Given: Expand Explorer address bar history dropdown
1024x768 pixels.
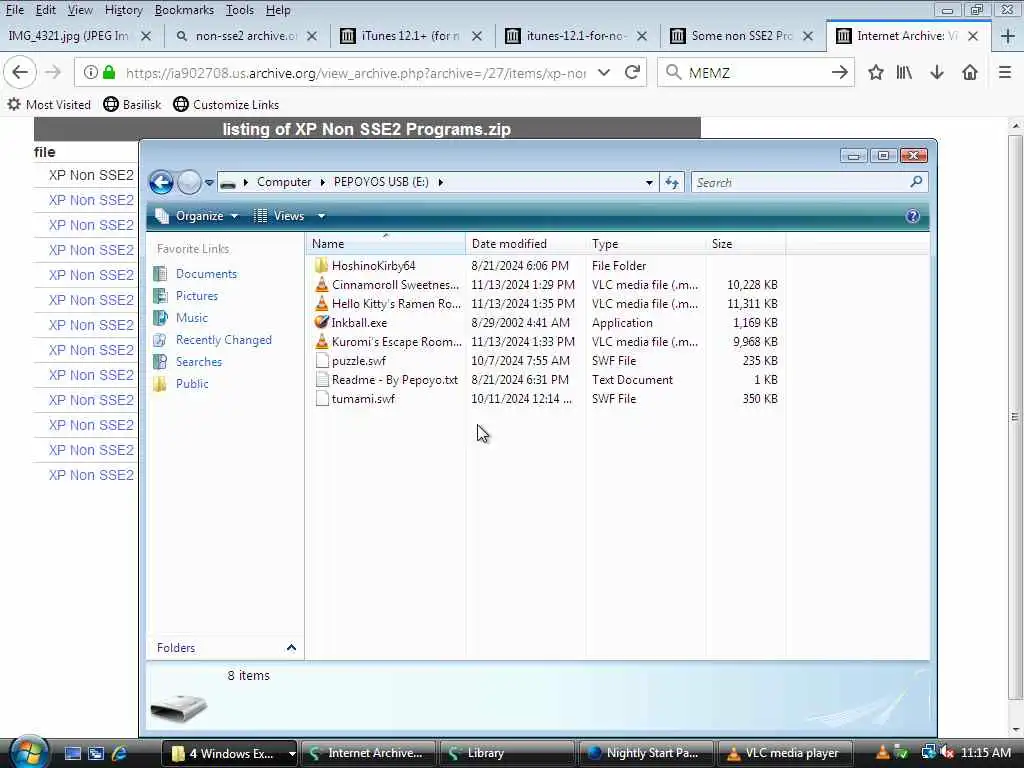Looking at the screenshot, I should tap(649, 182).
